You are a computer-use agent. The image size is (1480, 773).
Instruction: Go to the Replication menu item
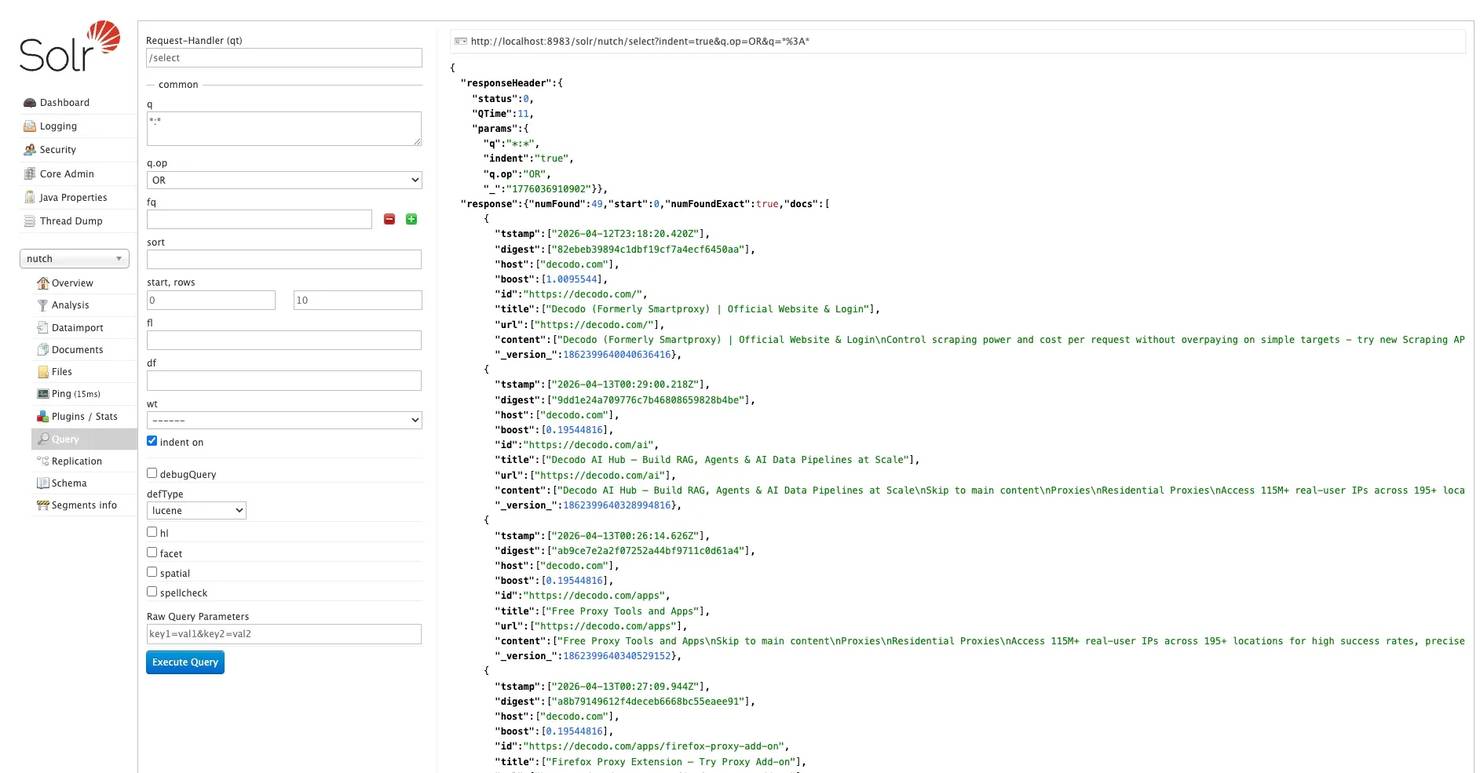(x=76, y=461)
